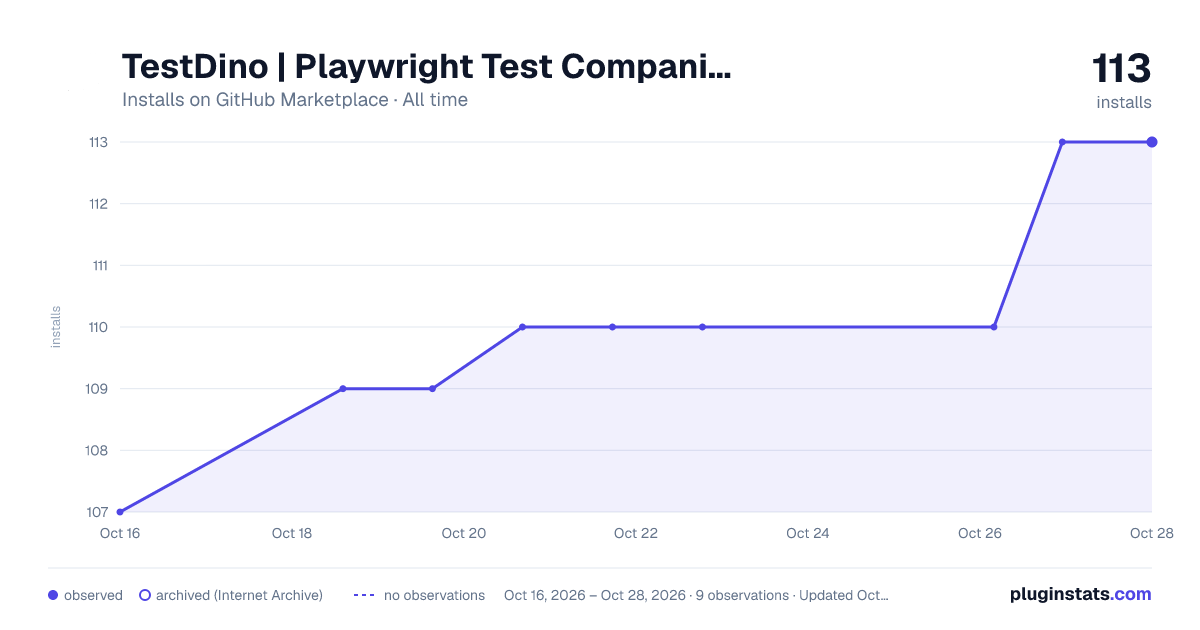Click the 'no observations' dashed line legend icon
The width and height of the screenshot is (1200, 630).
(x=364, y=595)
